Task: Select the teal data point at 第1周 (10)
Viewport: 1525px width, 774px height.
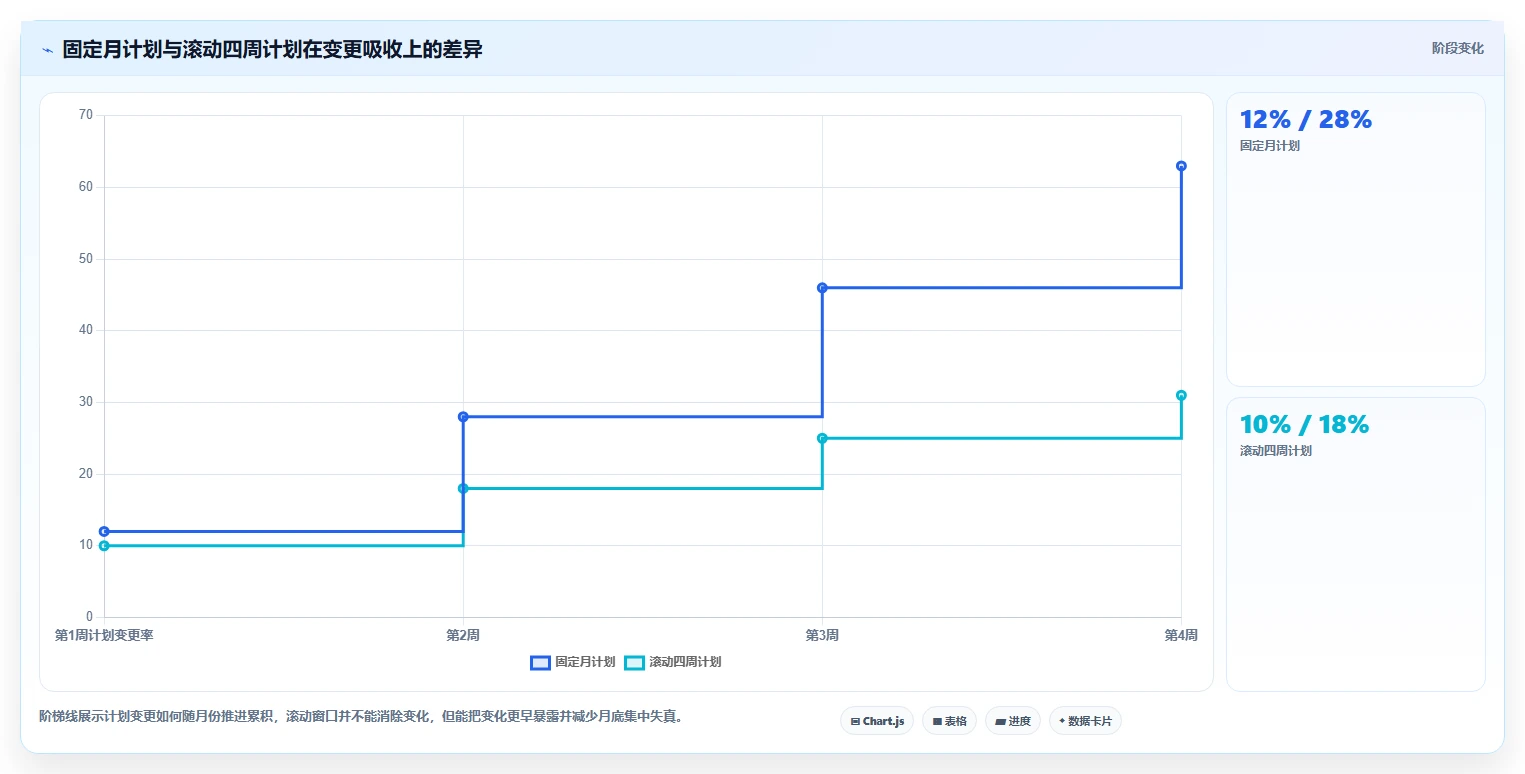Action: click(x=104, y=545)
